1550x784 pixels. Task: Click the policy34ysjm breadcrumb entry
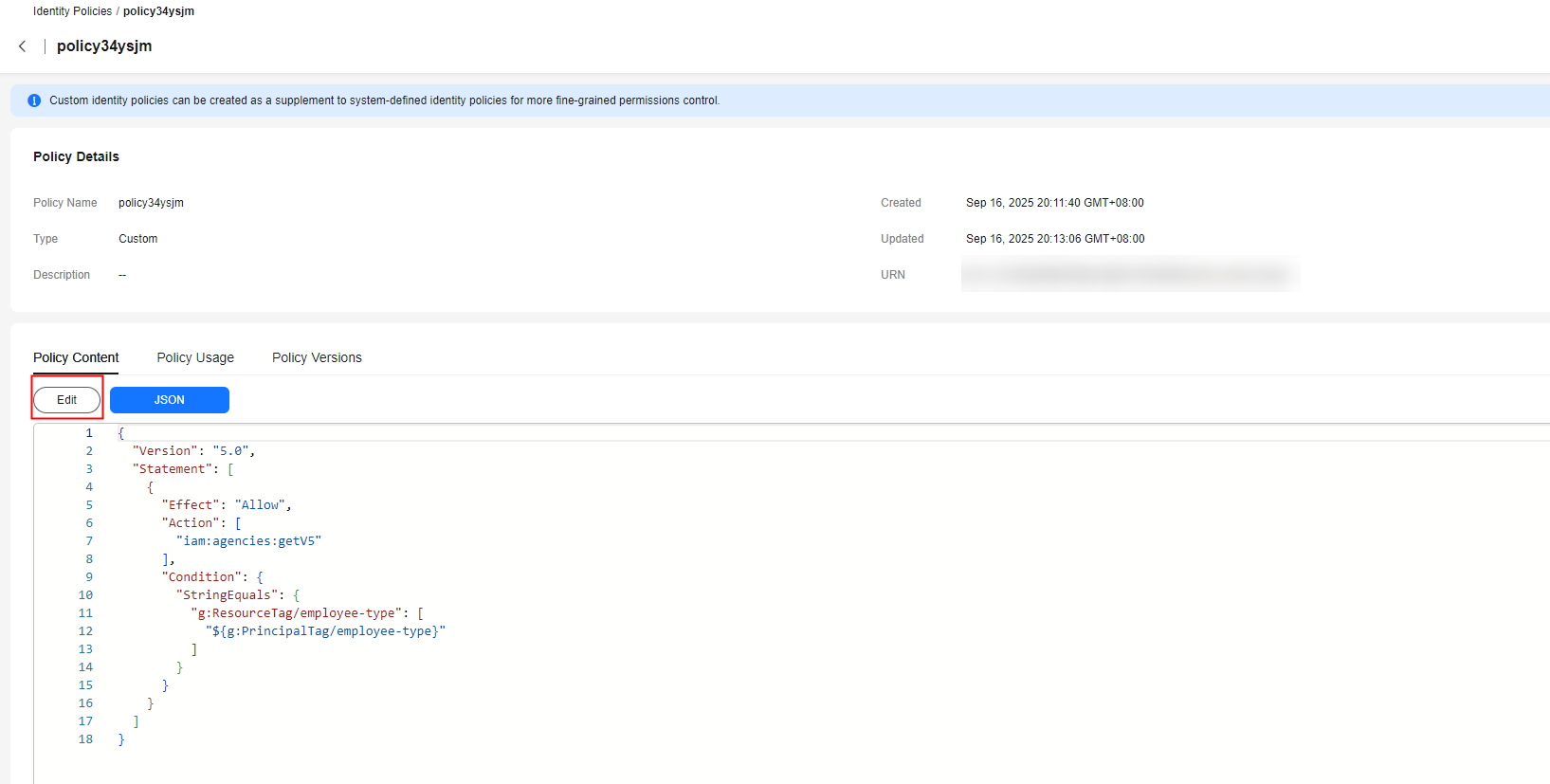[158, 11]
